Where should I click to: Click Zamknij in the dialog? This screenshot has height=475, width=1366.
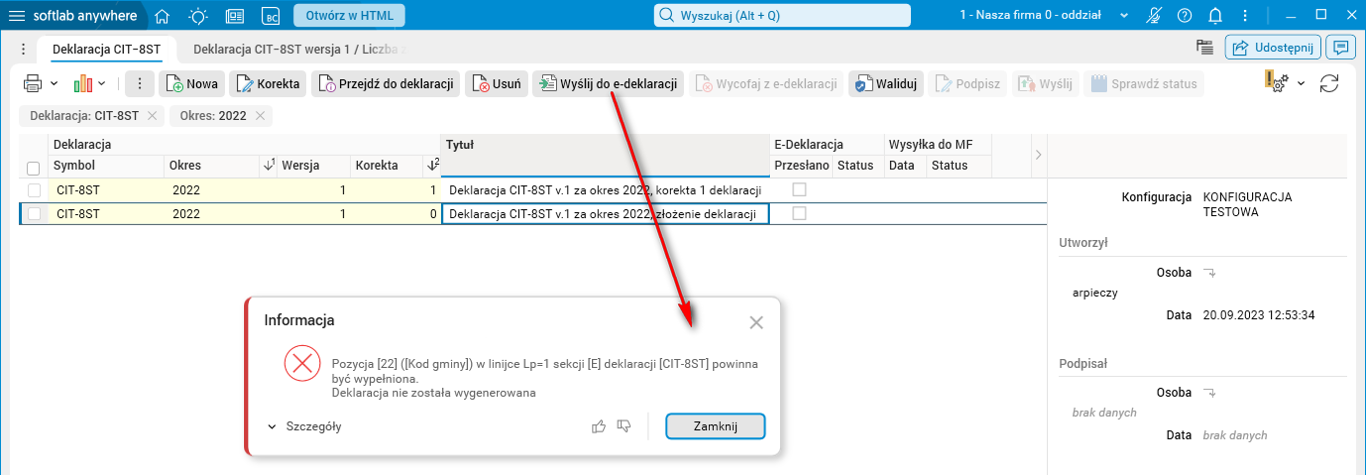(x=715, y=427)
